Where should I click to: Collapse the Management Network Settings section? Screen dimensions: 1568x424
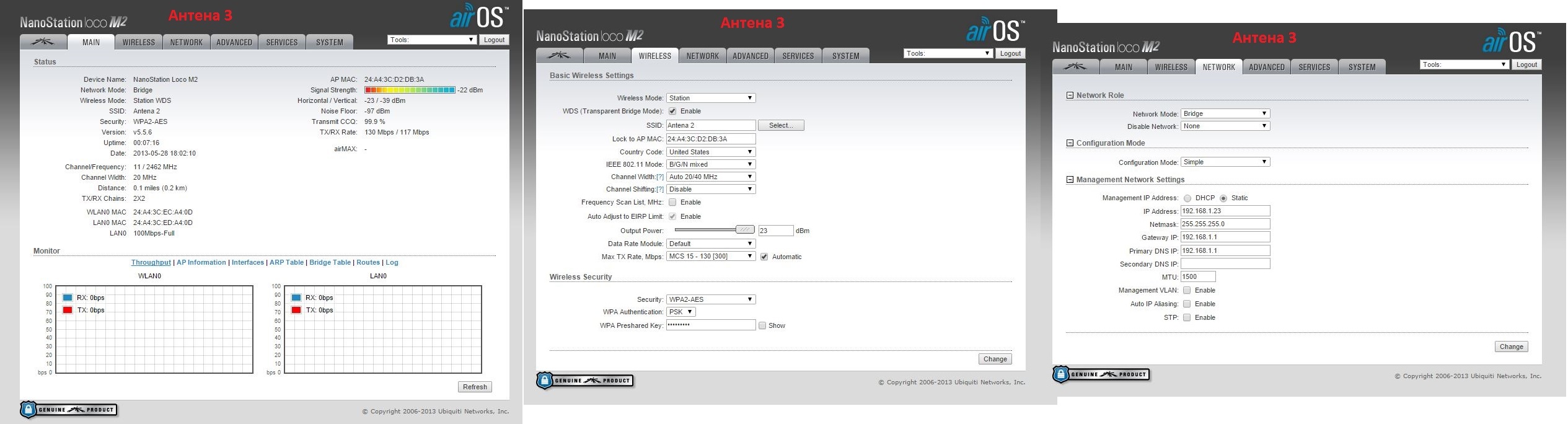(1070, 180)
